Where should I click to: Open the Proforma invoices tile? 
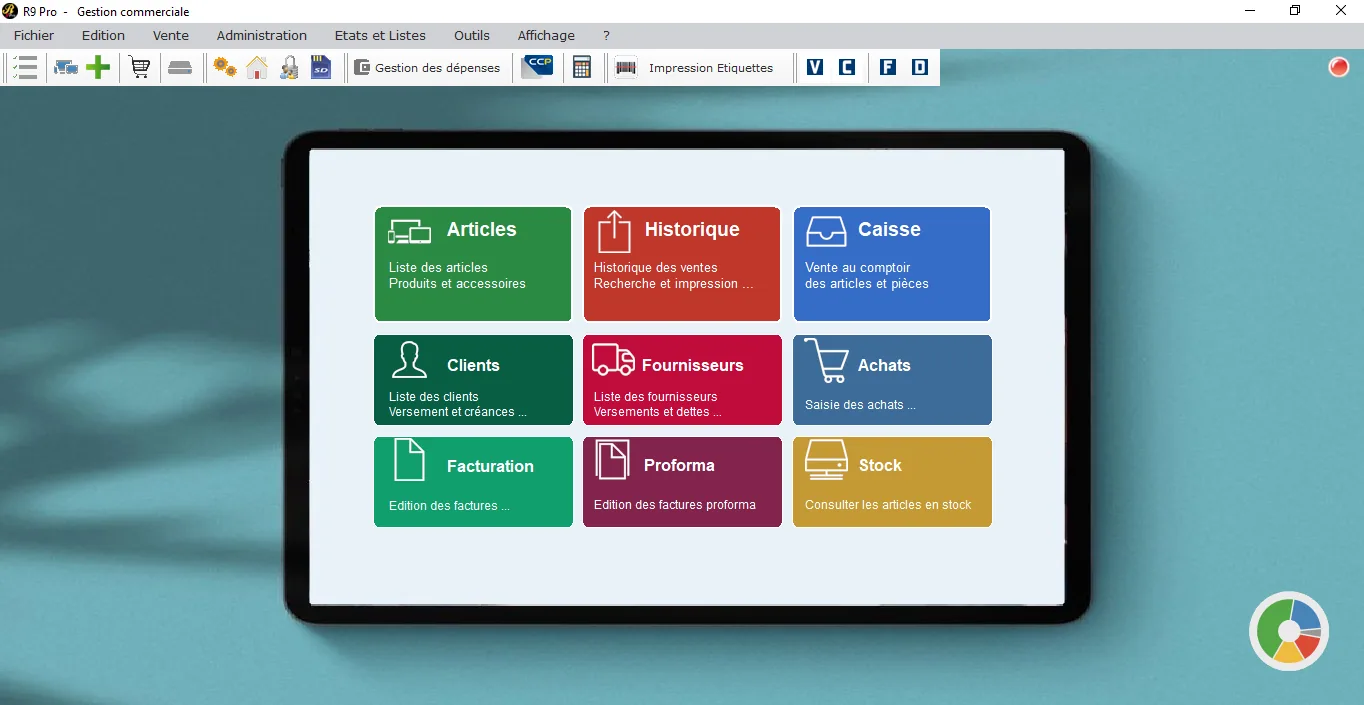click(682, 482)
